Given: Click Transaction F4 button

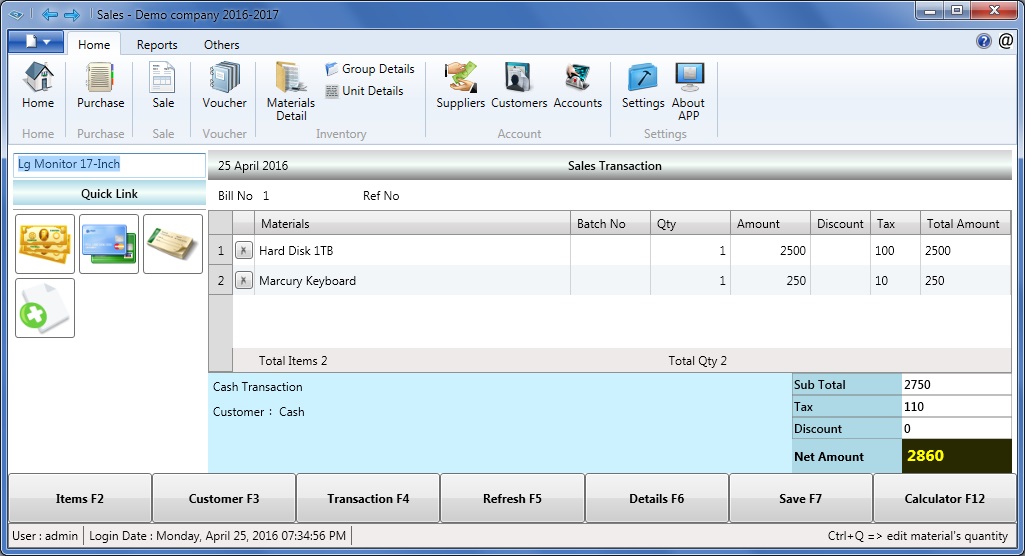Looking at the screenshot, I should [x=368, y=499].
